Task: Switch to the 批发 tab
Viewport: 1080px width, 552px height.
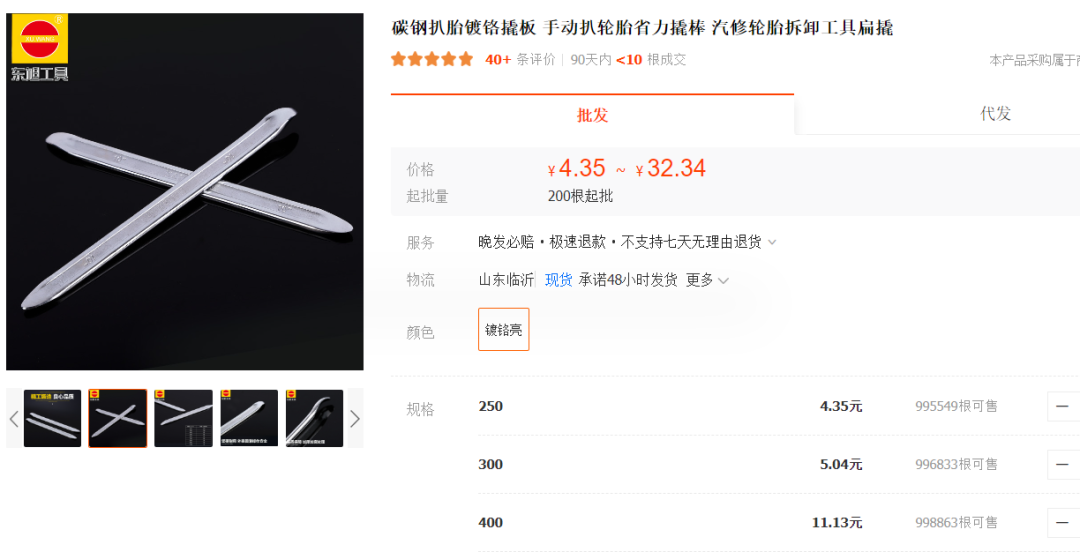Action: [592, 115]
